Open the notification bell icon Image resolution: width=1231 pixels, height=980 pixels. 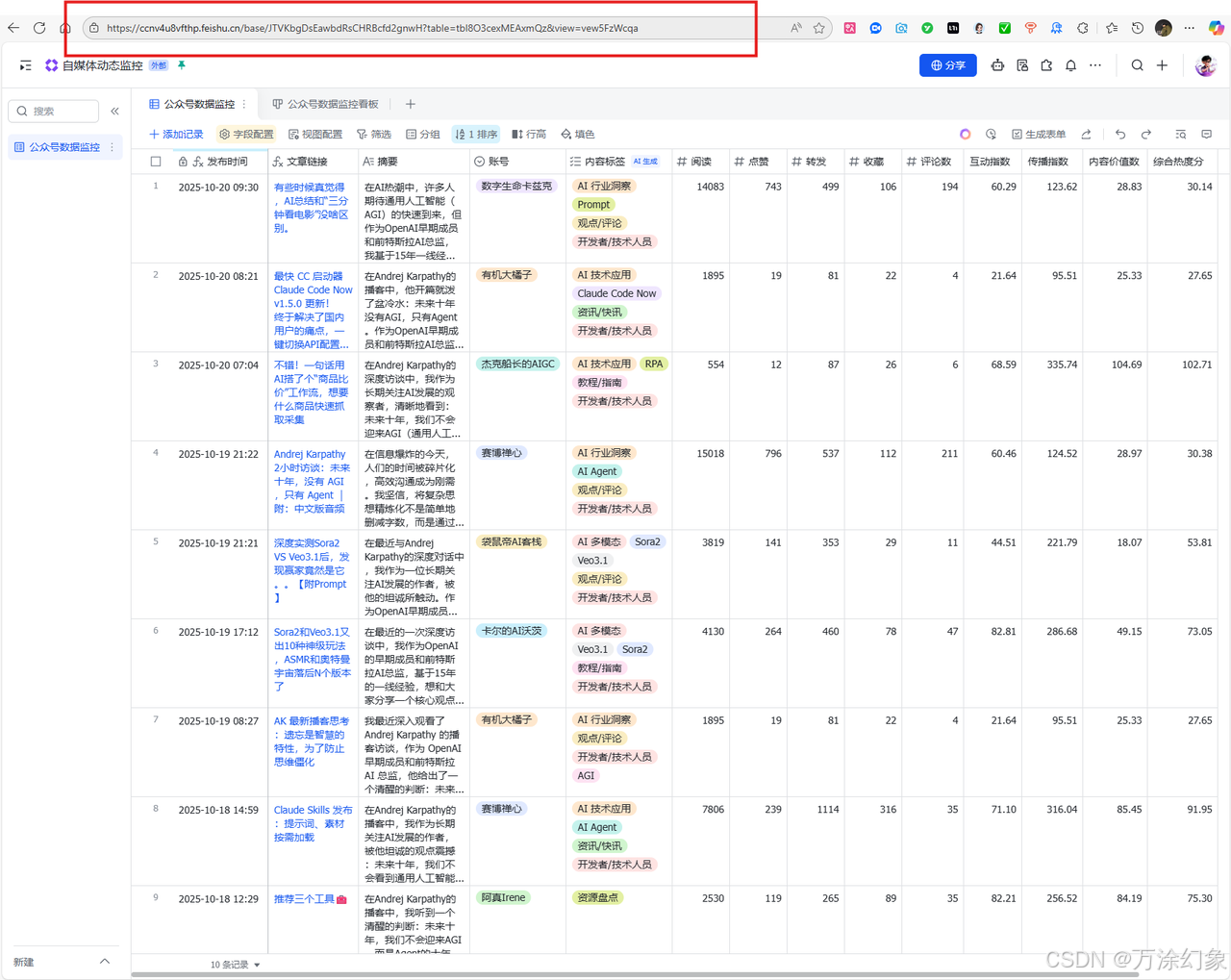[x=1070, y=65]
